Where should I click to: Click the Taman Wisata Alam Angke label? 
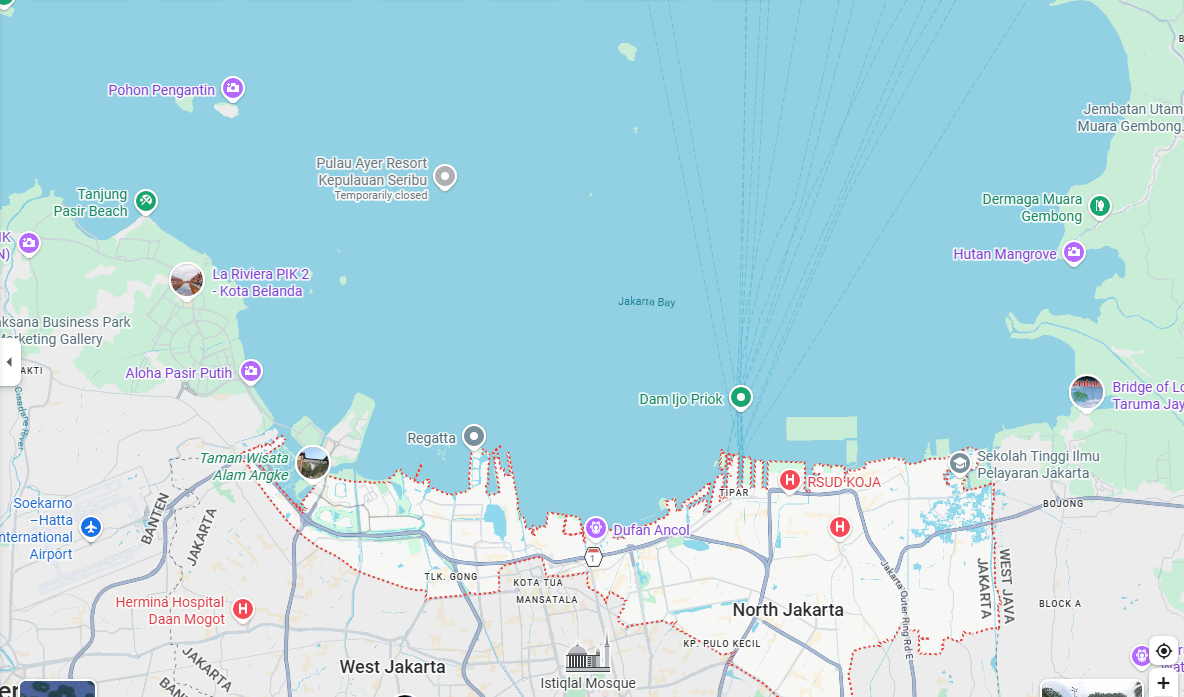pos(244,467)
